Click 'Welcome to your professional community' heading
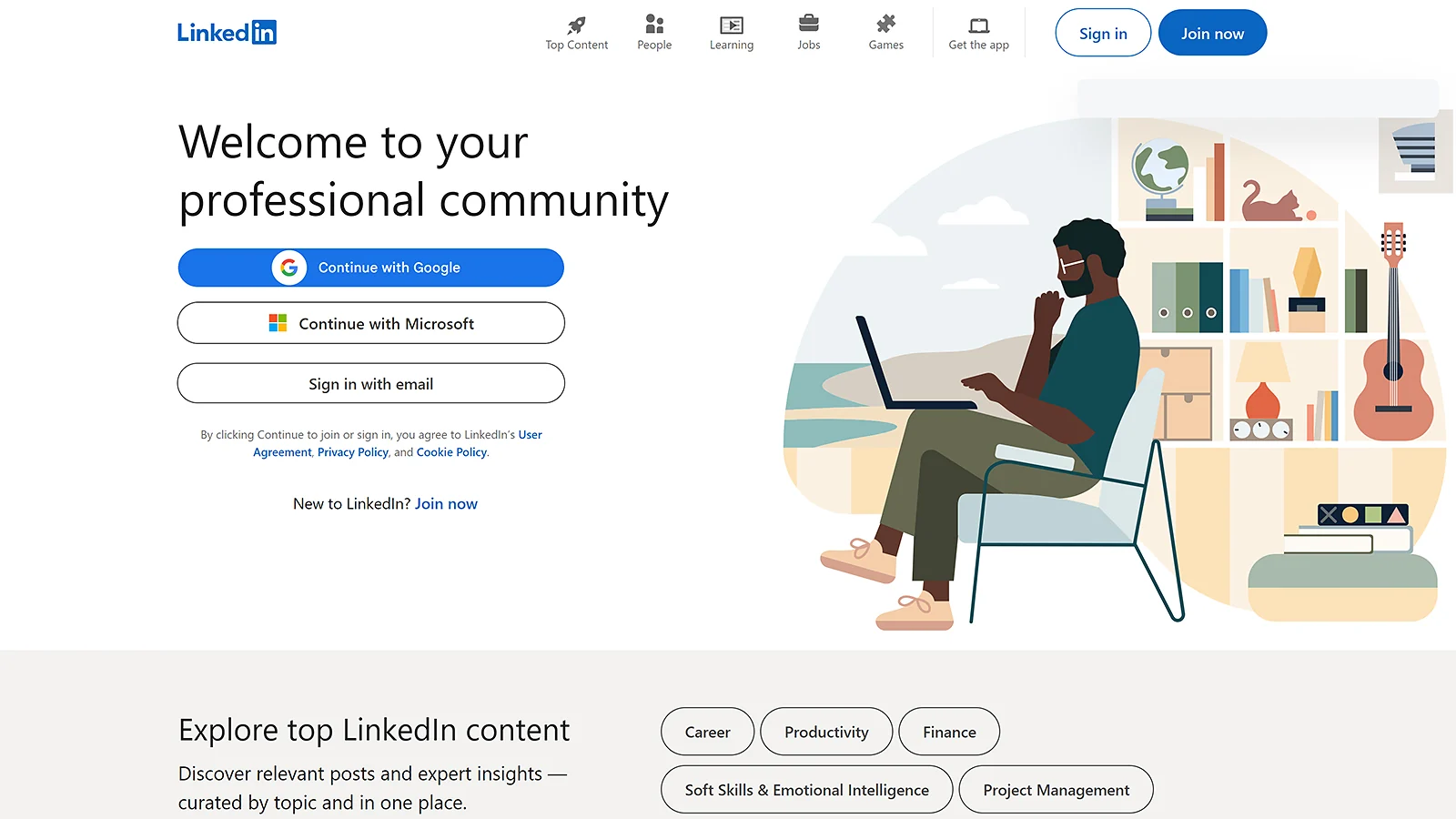 click(424, 171)
